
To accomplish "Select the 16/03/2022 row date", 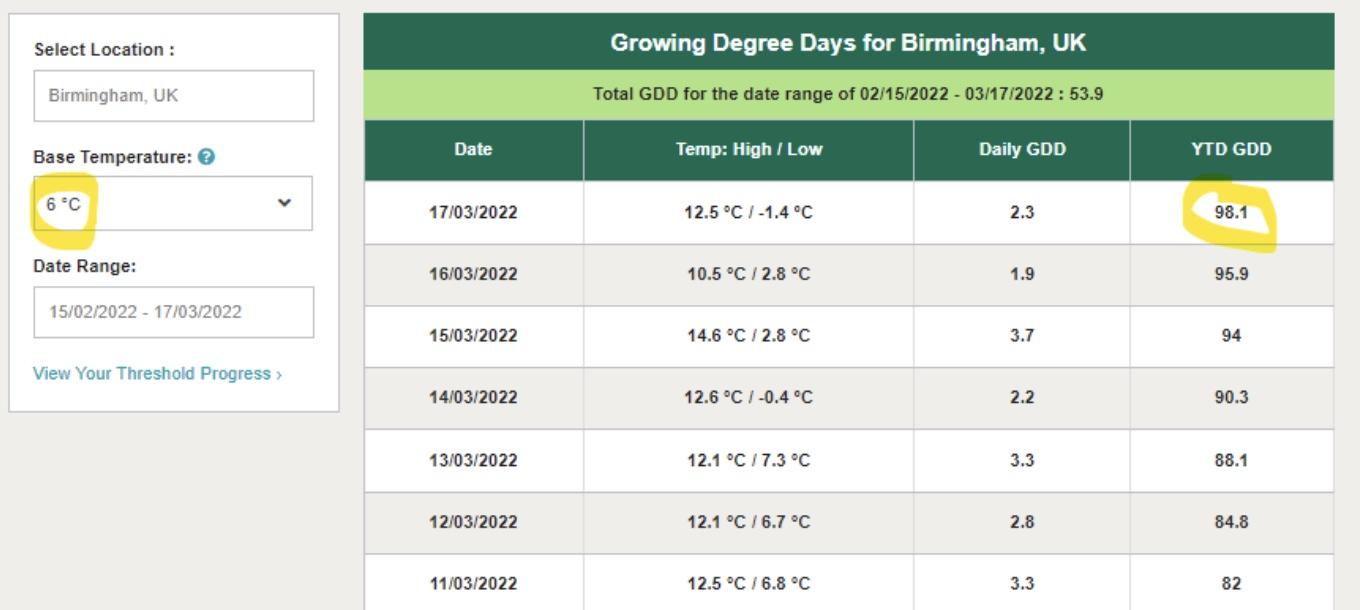I will pos(473,274).
